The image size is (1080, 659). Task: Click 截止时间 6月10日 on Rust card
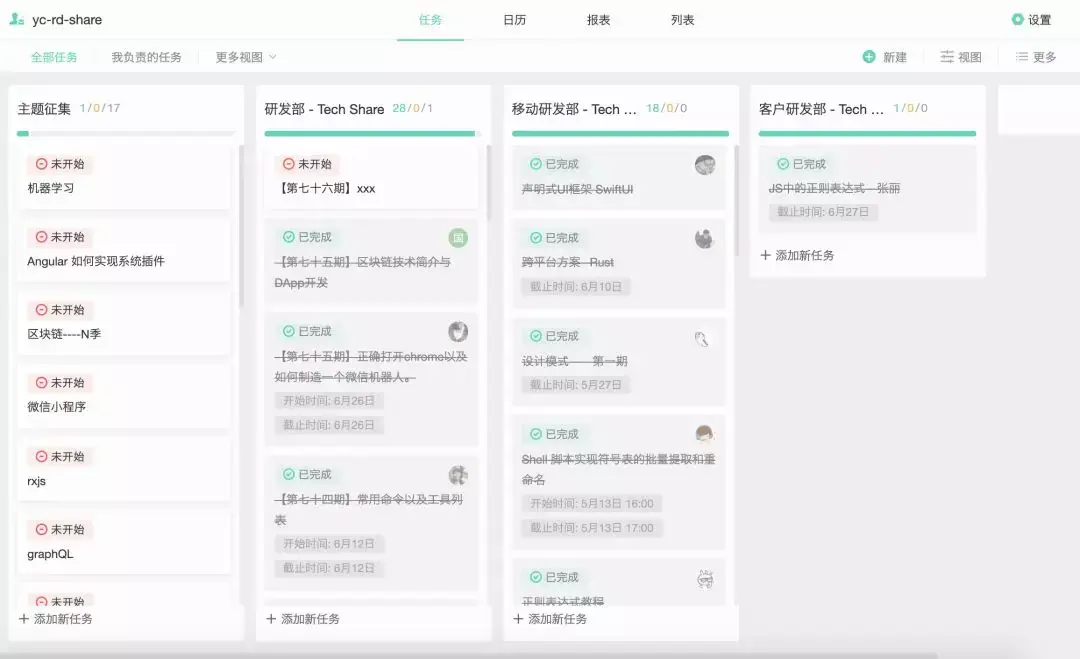pyautogui.click(x=576, y=286)
